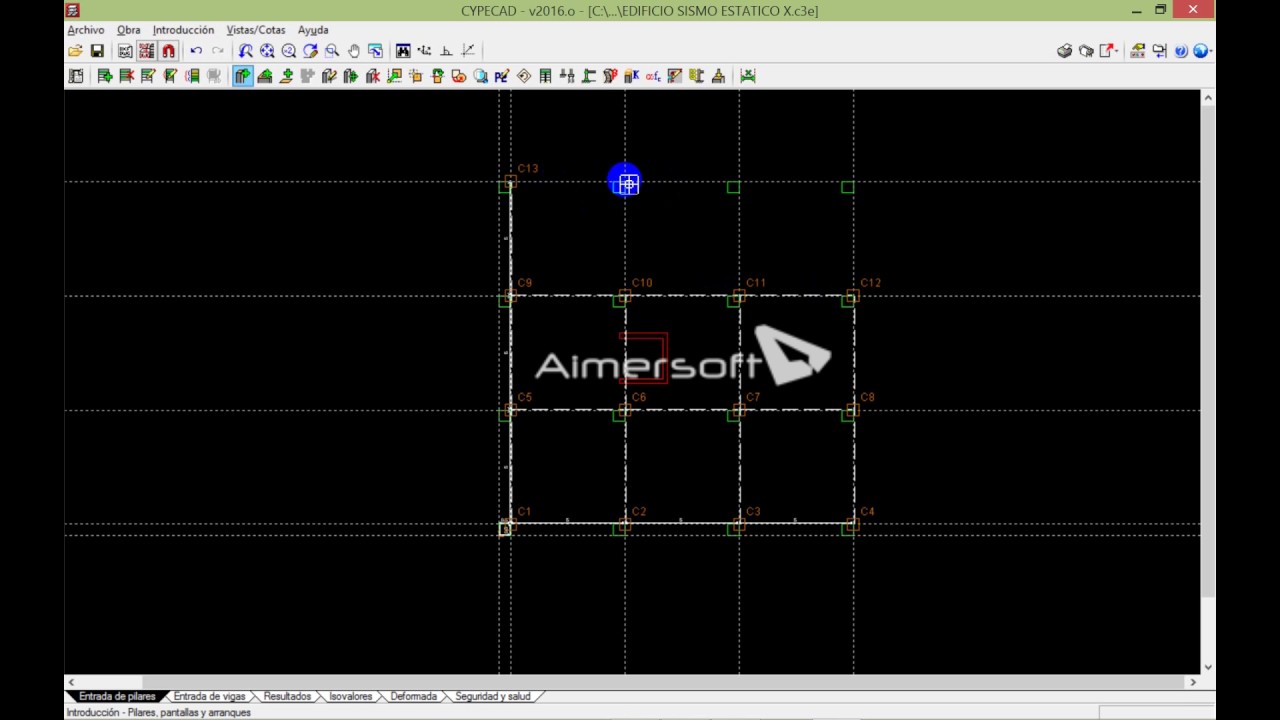Toggle the red magnet object snap tool
Screen dimensions: 1280x720
coord(168,51)
